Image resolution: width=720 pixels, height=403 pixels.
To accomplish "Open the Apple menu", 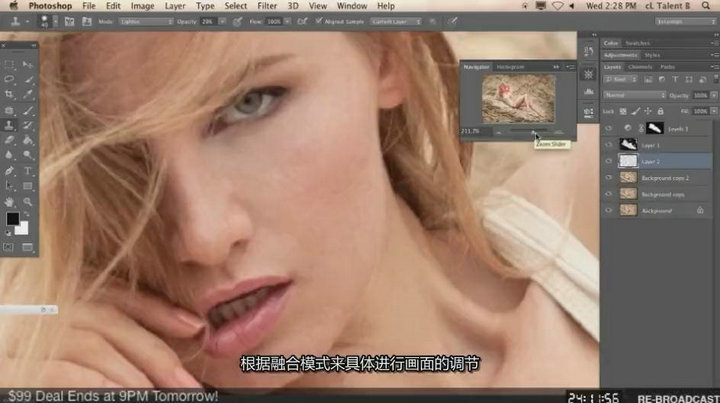I will coord(14,6).
